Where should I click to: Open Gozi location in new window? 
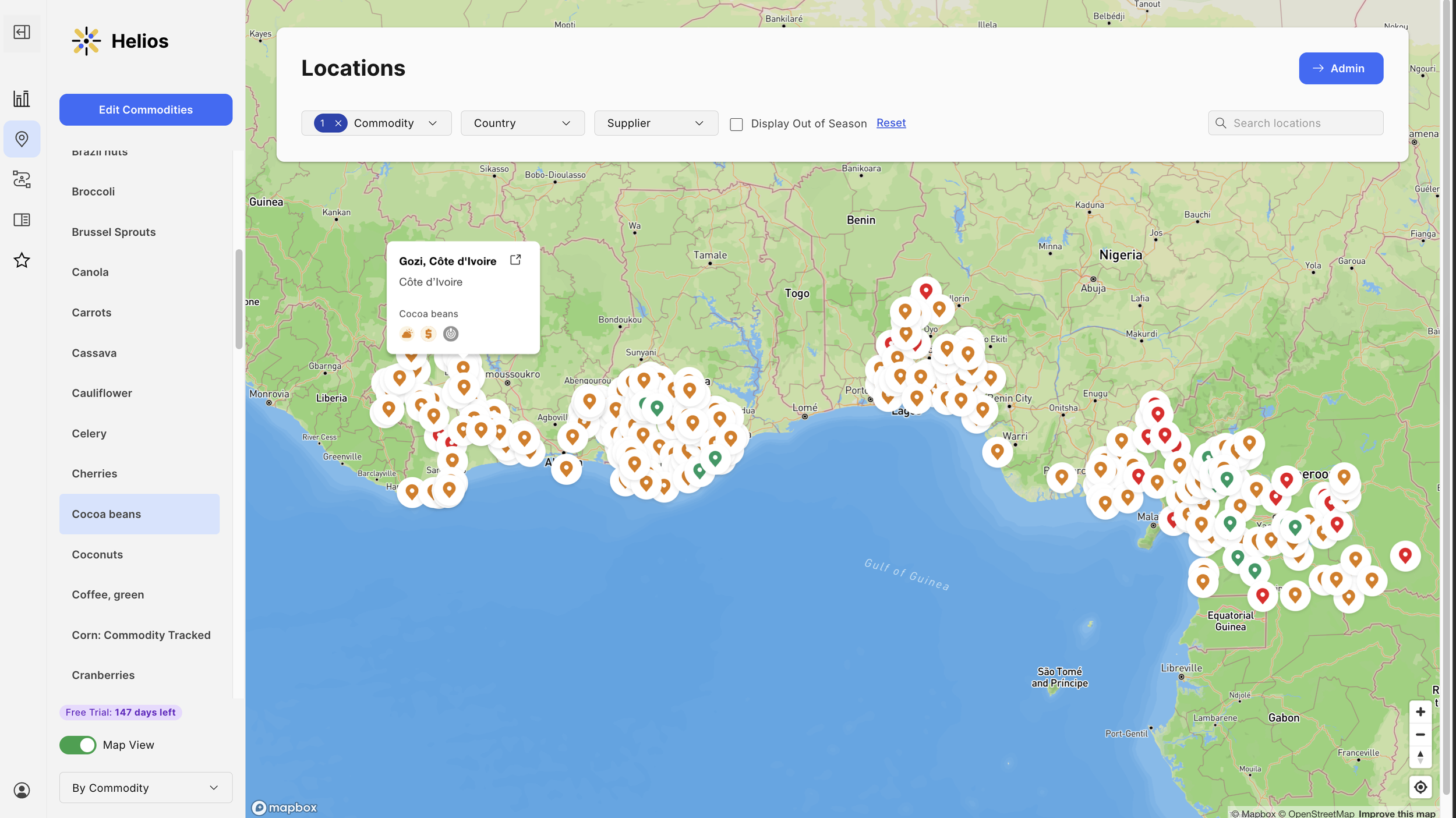click(515, 260)
